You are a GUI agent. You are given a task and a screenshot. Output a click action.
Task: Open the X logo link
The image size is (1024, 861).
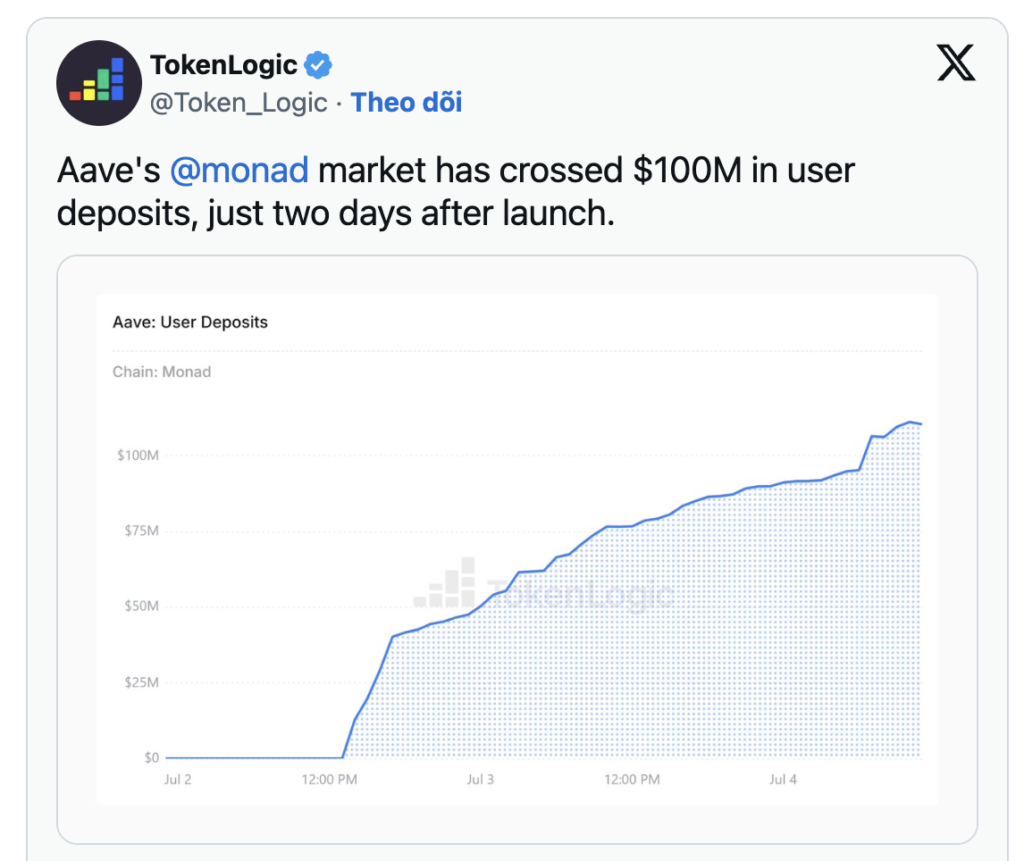[x=956, y=63]
